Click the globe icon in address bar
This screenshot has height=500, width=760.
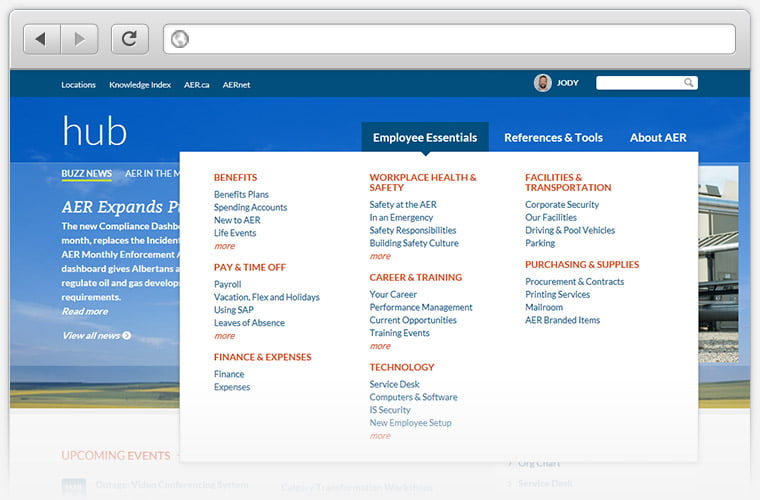click(x=180, y=39)
